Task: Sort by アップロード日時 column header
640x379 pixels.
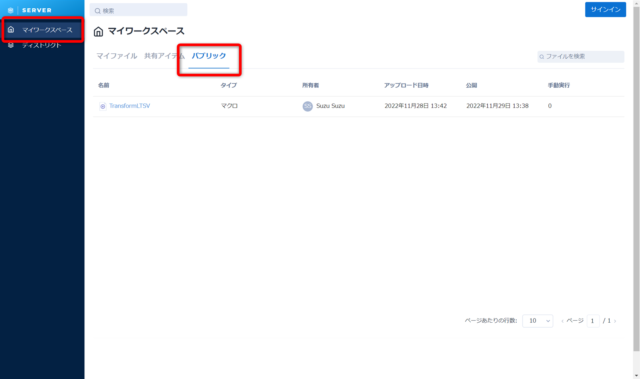Action: pos(406,85)
